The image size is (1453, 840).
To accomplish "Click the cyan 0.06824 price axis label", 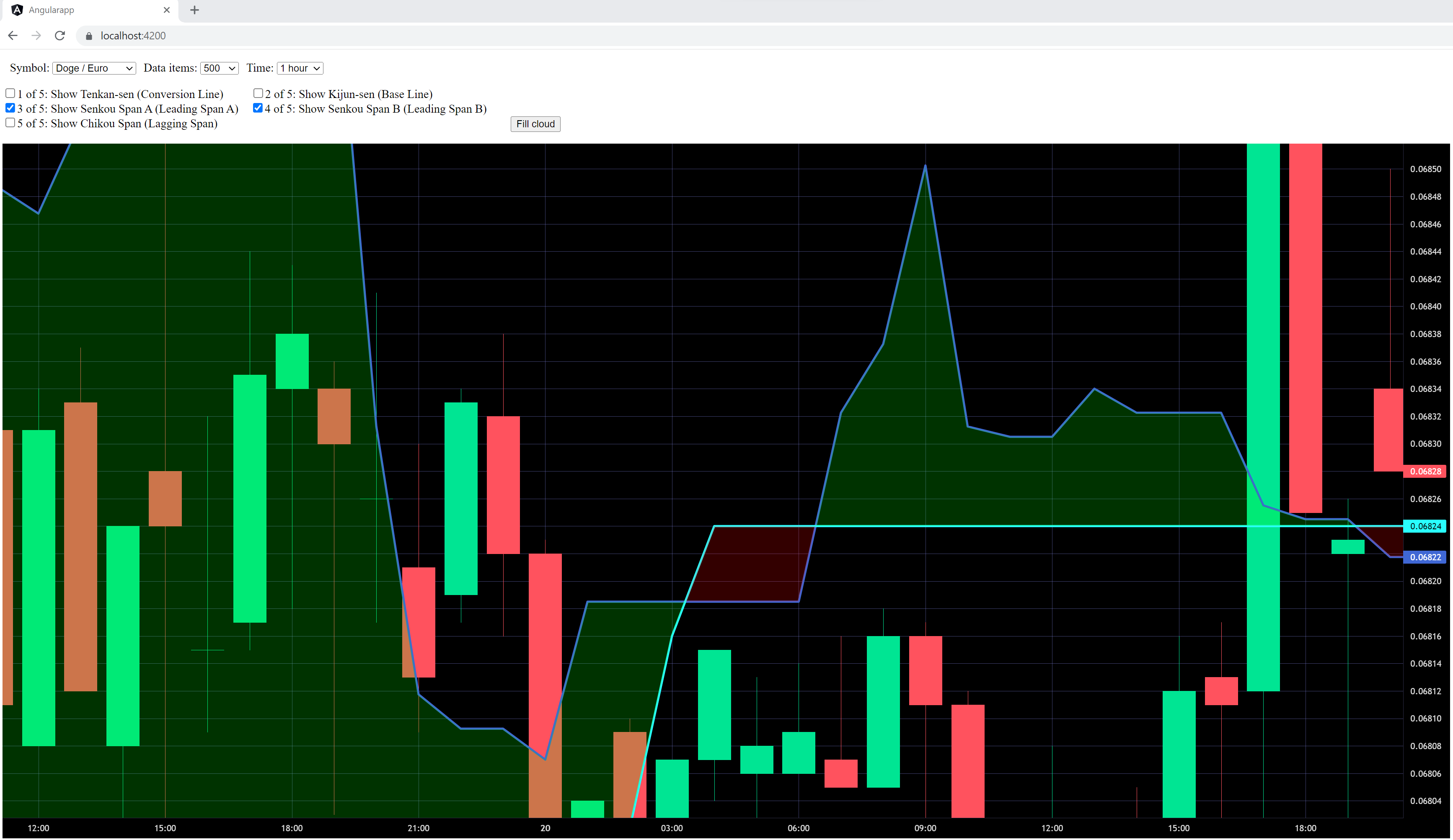I will click(x=1425, y=526).
